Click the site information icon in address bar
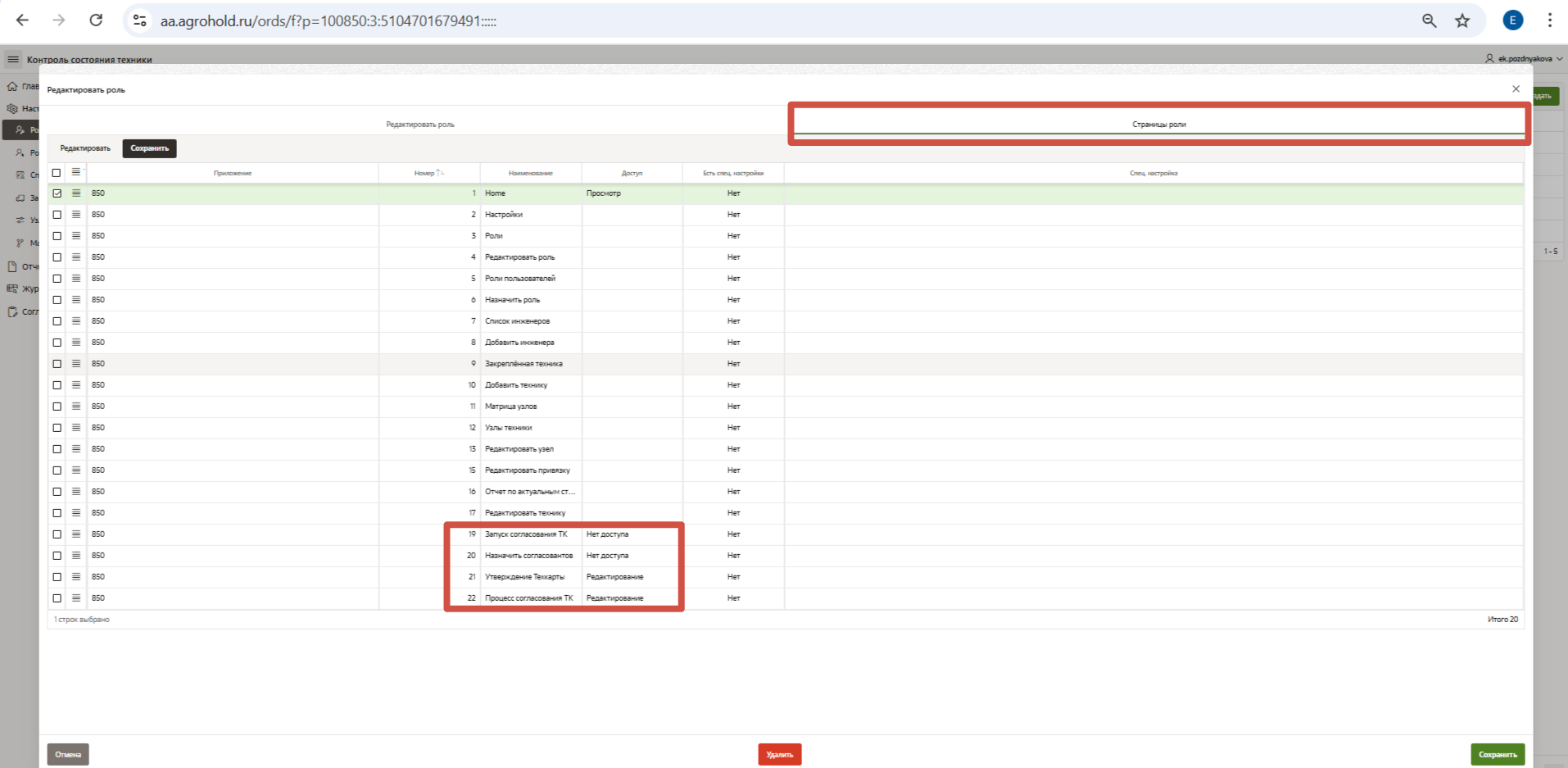Screen dimensions: 1568x768 140,20
